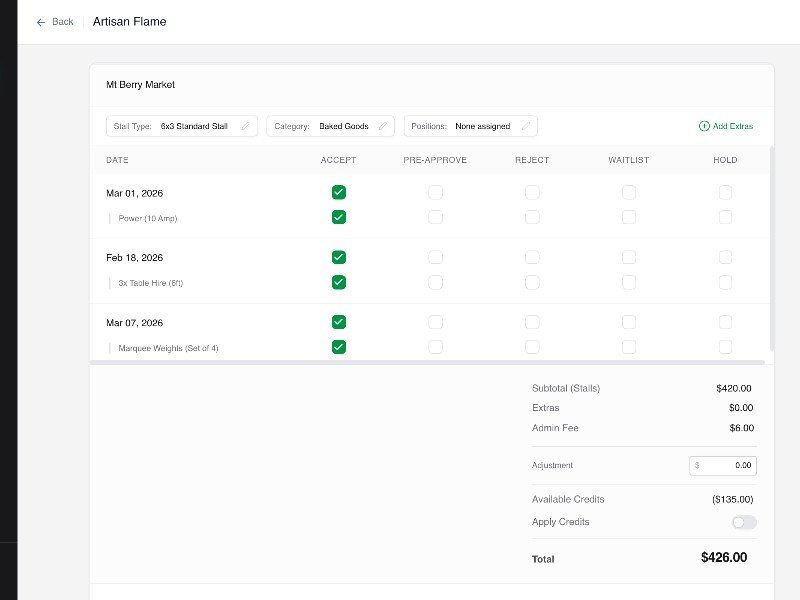Check Waitlist for Mar 07, 2026
This screenshot has width=800, height=600.
click(x=628, y=322)
